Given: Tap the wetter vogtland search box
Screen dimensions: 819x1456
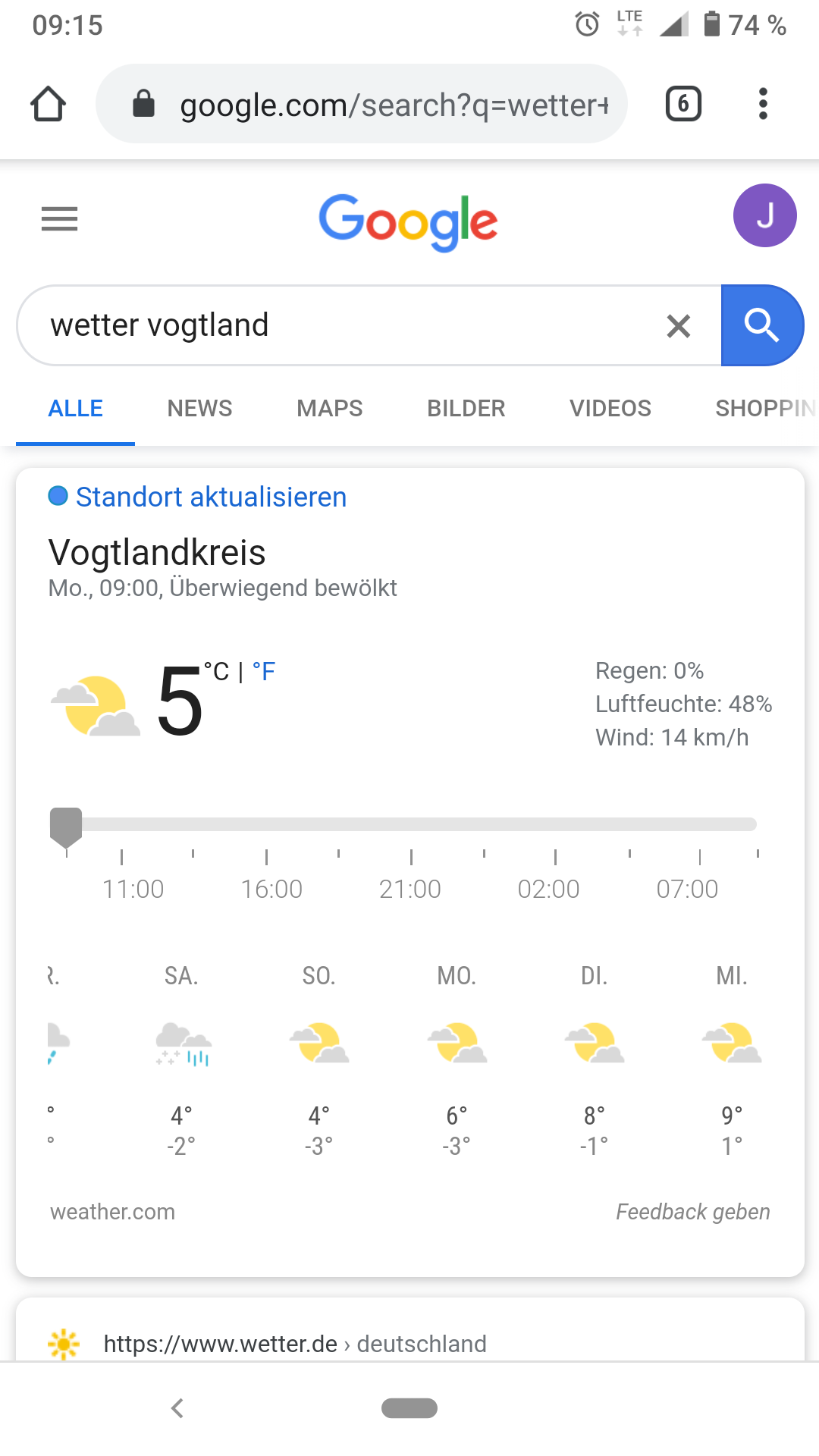Looking at the screenshot, I should pyautogui.click(x=341, y=325).
